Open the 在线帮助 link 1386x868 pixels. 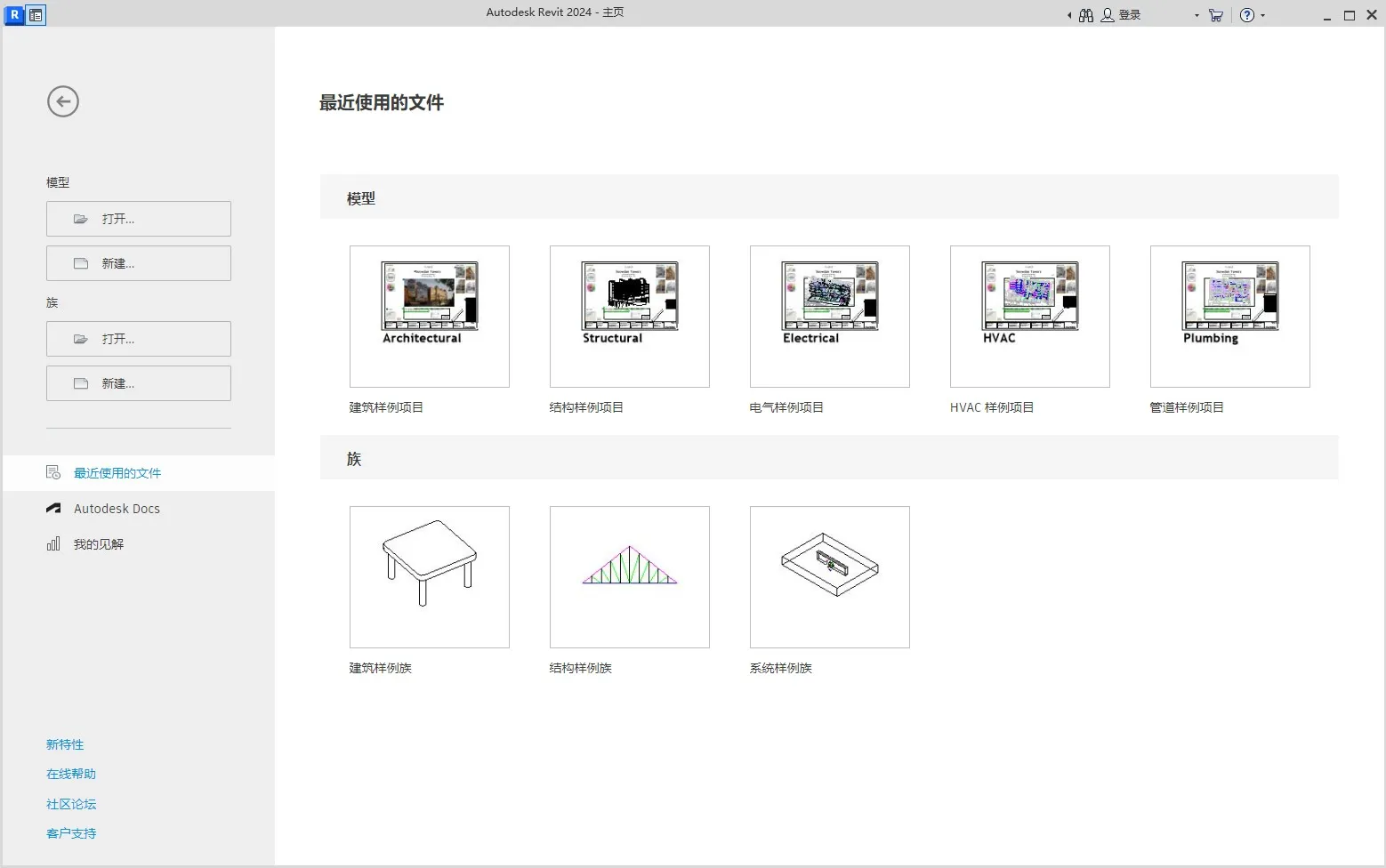(71, 774)
